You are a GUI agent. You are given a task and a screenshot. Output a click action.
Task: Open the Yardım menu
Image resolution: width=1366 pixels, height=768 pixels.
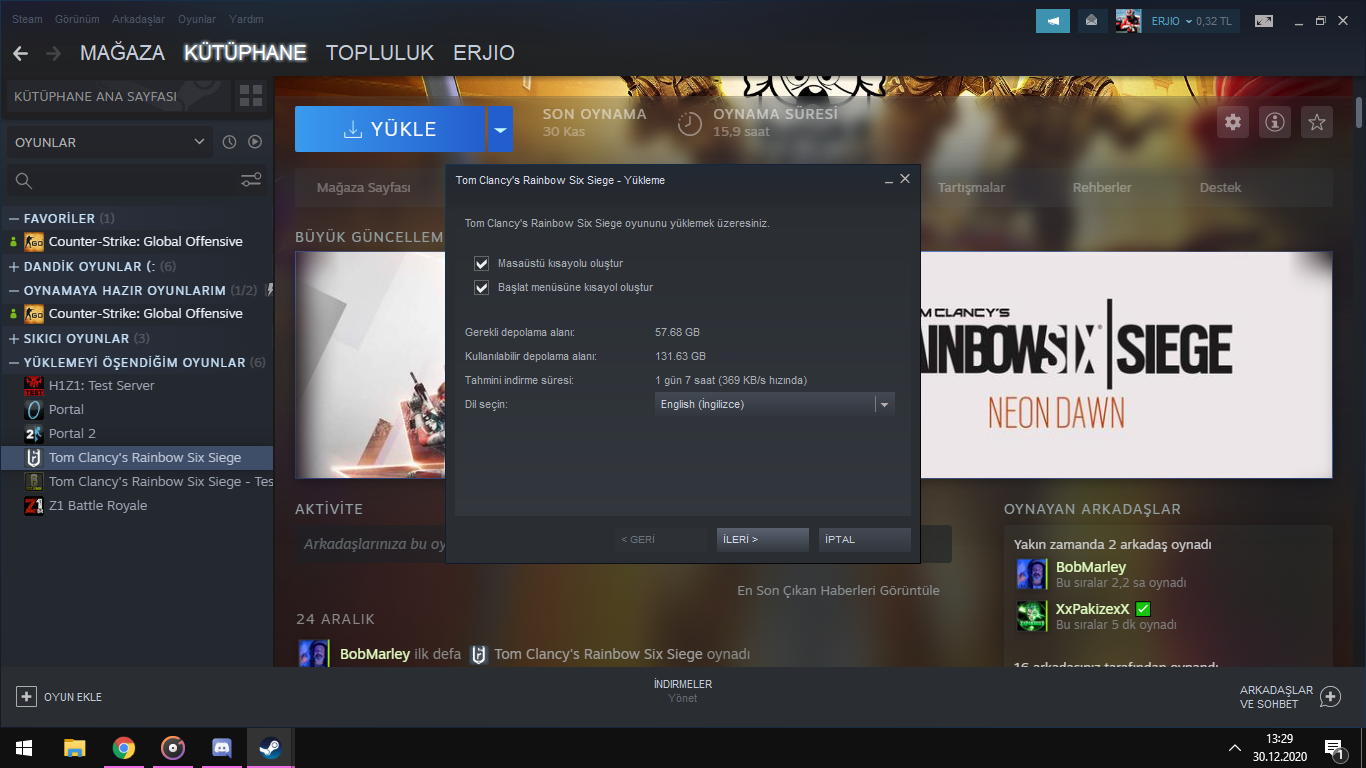tap(246, 19)
